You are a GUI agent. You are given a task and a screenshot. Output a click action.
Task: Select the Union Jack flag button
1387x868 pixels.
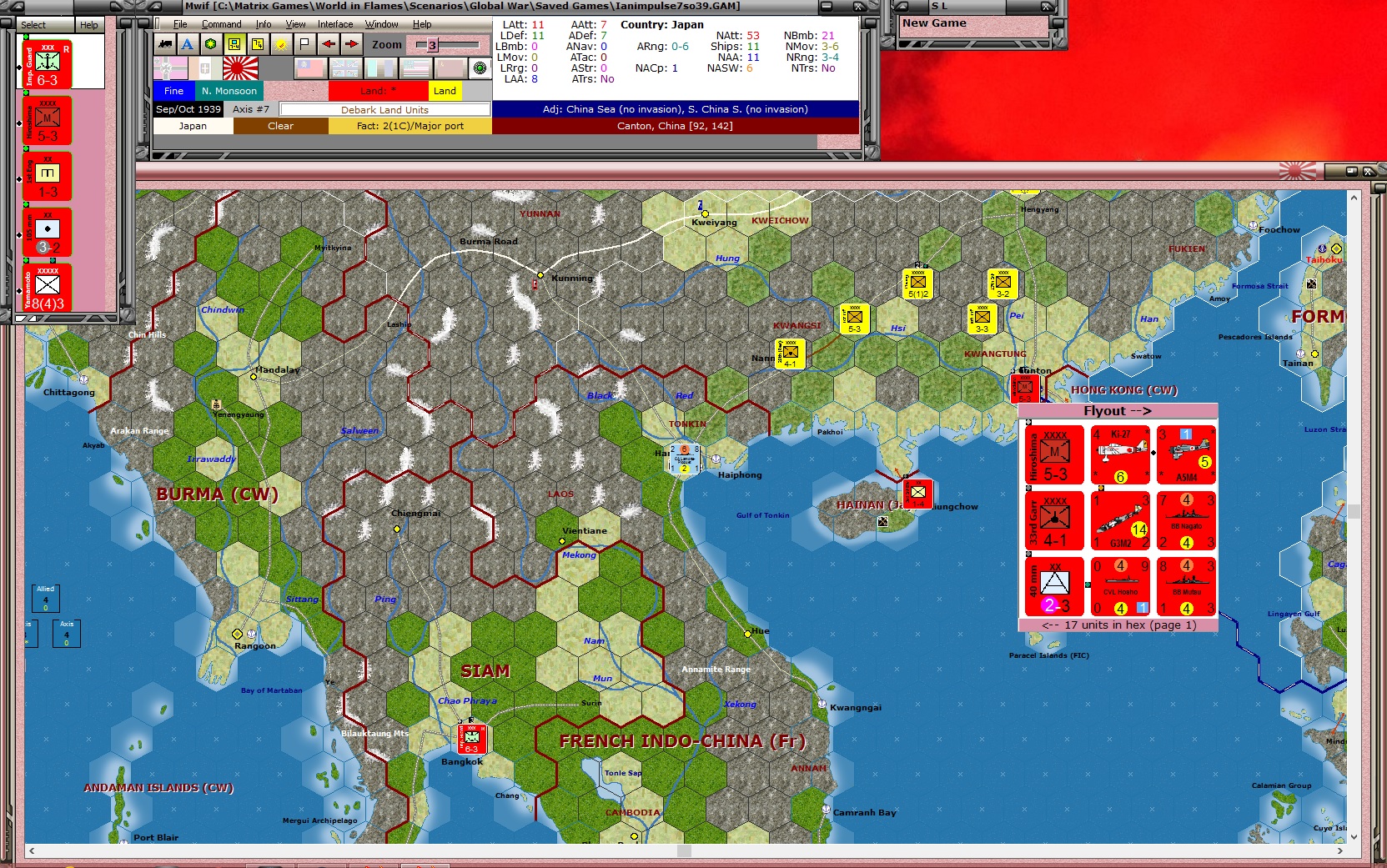pyautogui.click(x=345, y=68)
